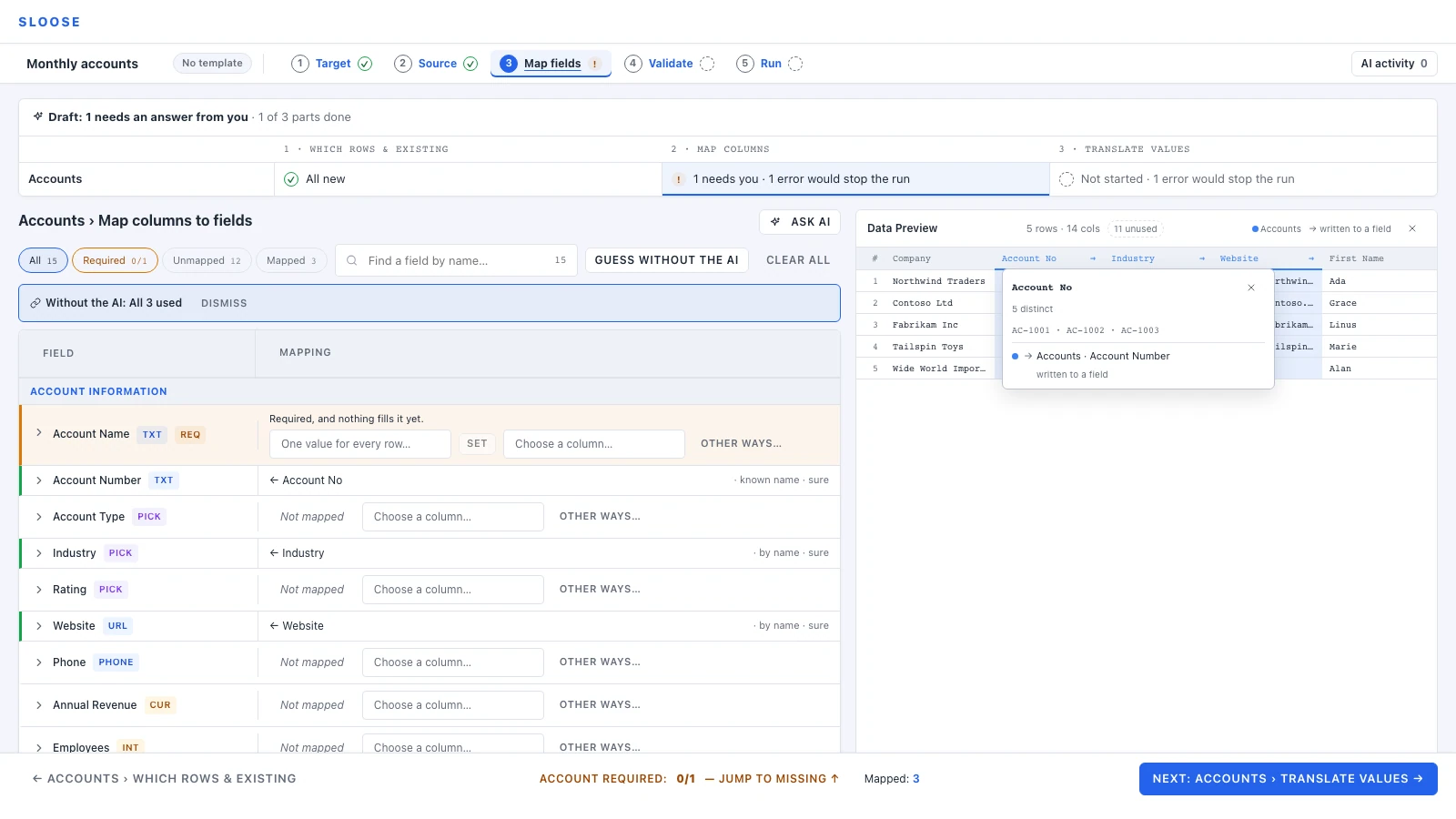This screenshot has width=1456, height=819.
Task: Expand the Phone field row
Action: [39, 662]
